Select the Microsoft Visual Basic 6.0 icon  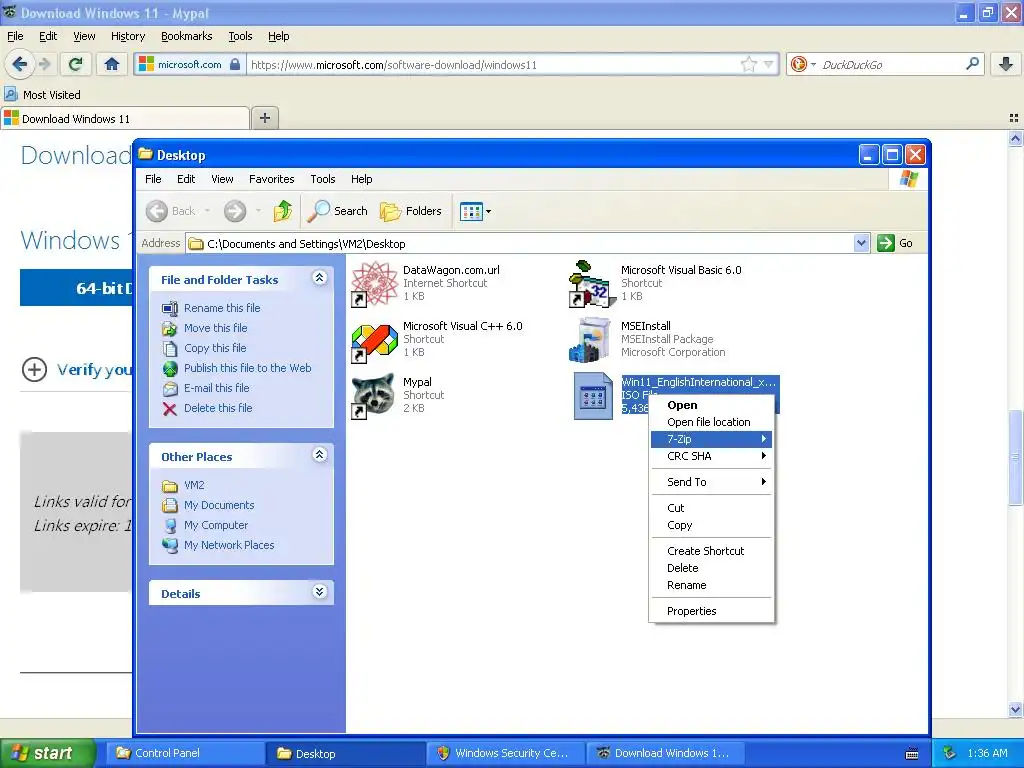[592, 283]
